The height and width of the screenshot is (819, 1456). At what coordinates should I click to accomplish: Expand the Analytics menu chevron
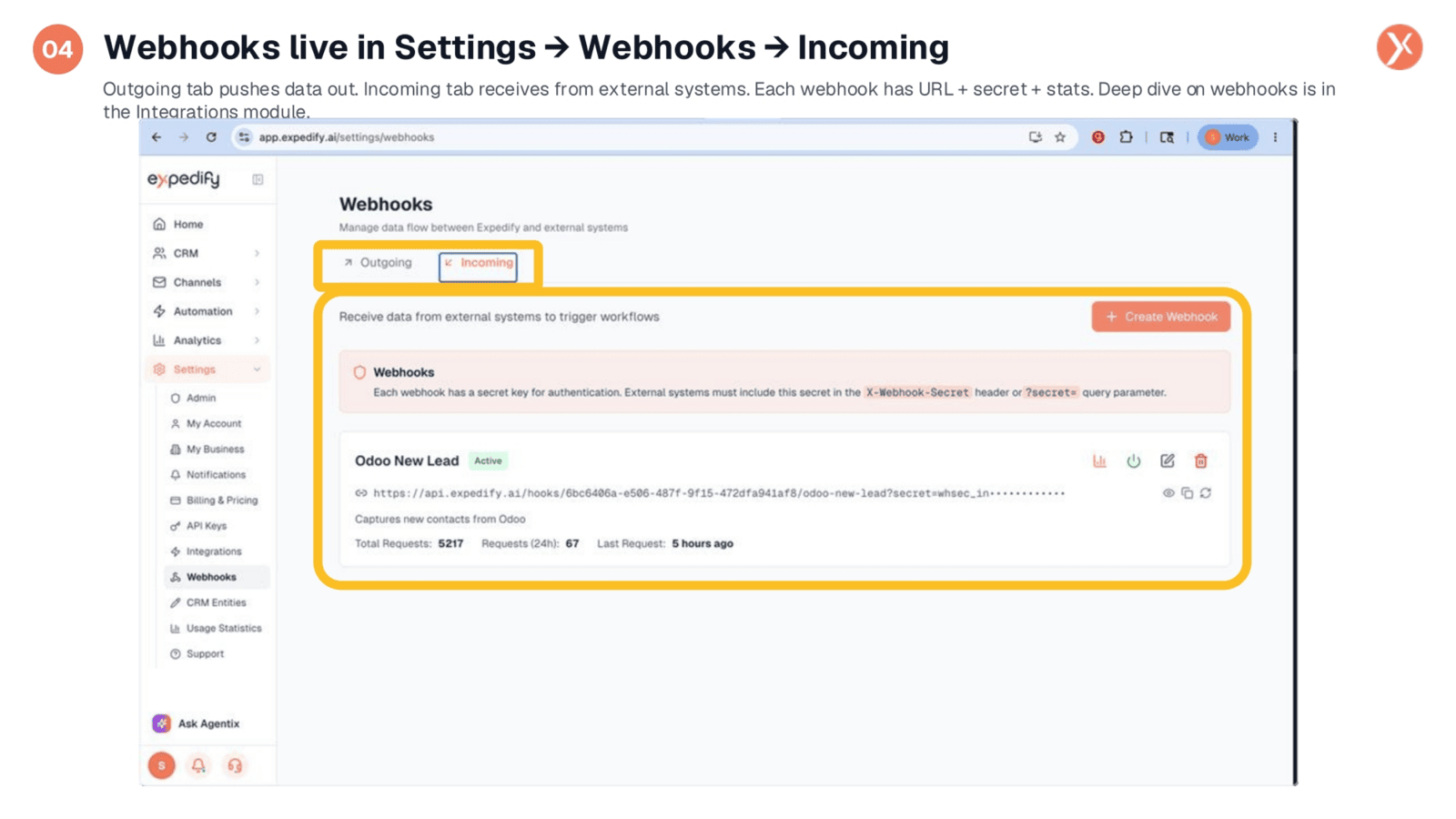[257, 340]
